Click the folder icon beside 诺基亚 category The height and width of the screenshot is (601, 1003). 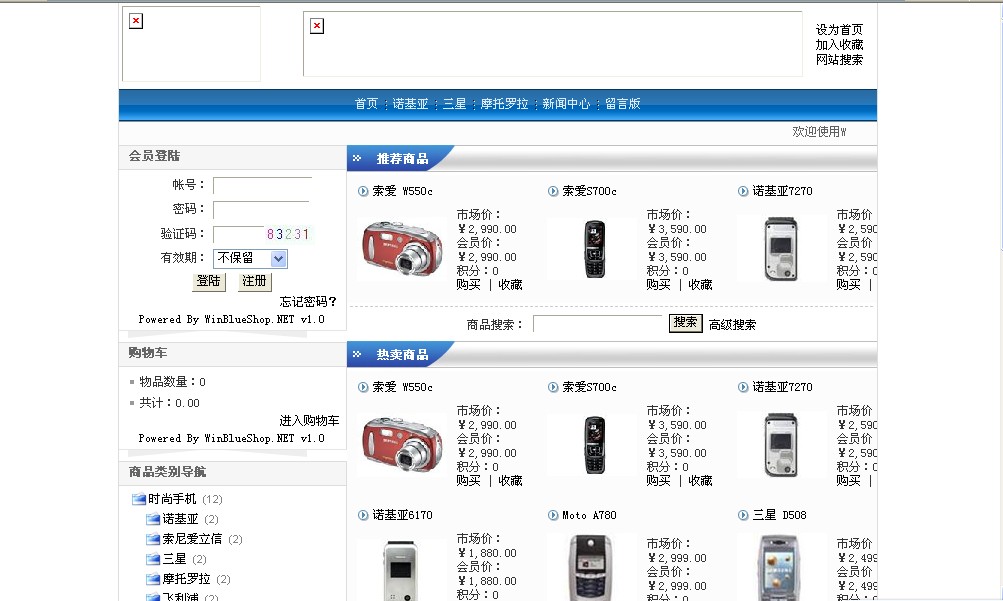click(153, 519)
